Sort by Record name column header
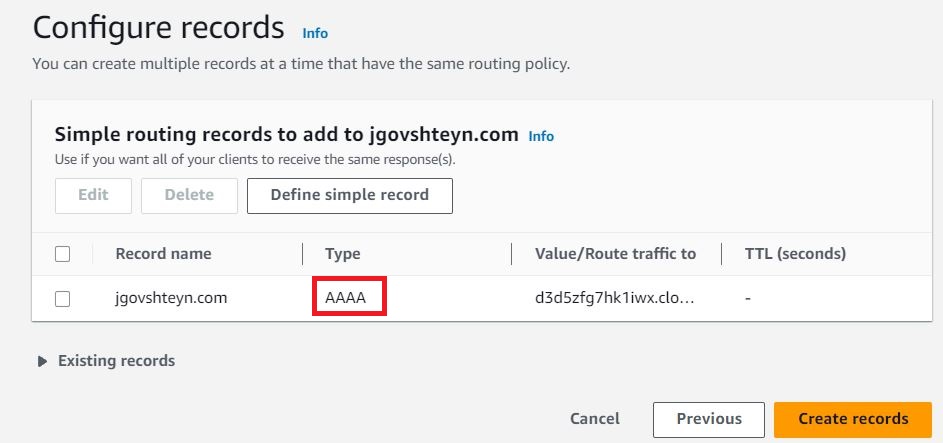The height and width of the screenshot is (443, 943). (163, 254)
